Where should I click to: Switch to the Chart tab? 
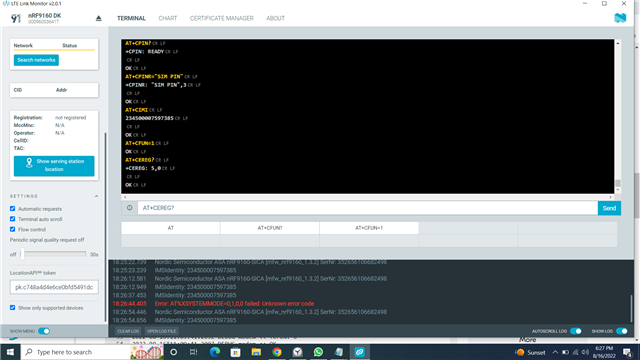tap(168, 18)
